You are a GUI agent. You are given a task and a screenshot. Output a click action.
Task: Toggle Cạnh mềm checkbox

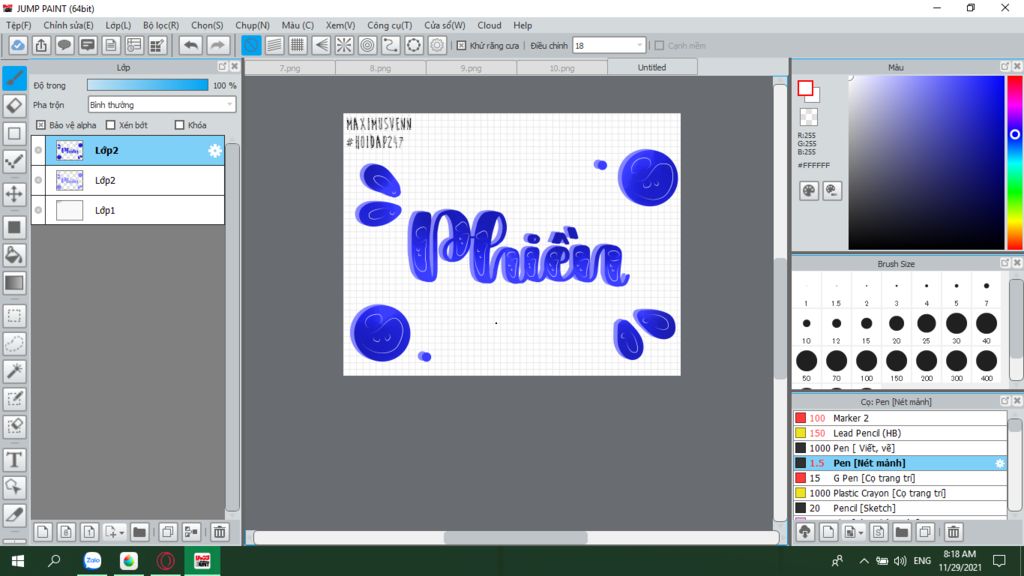[660, 46]
